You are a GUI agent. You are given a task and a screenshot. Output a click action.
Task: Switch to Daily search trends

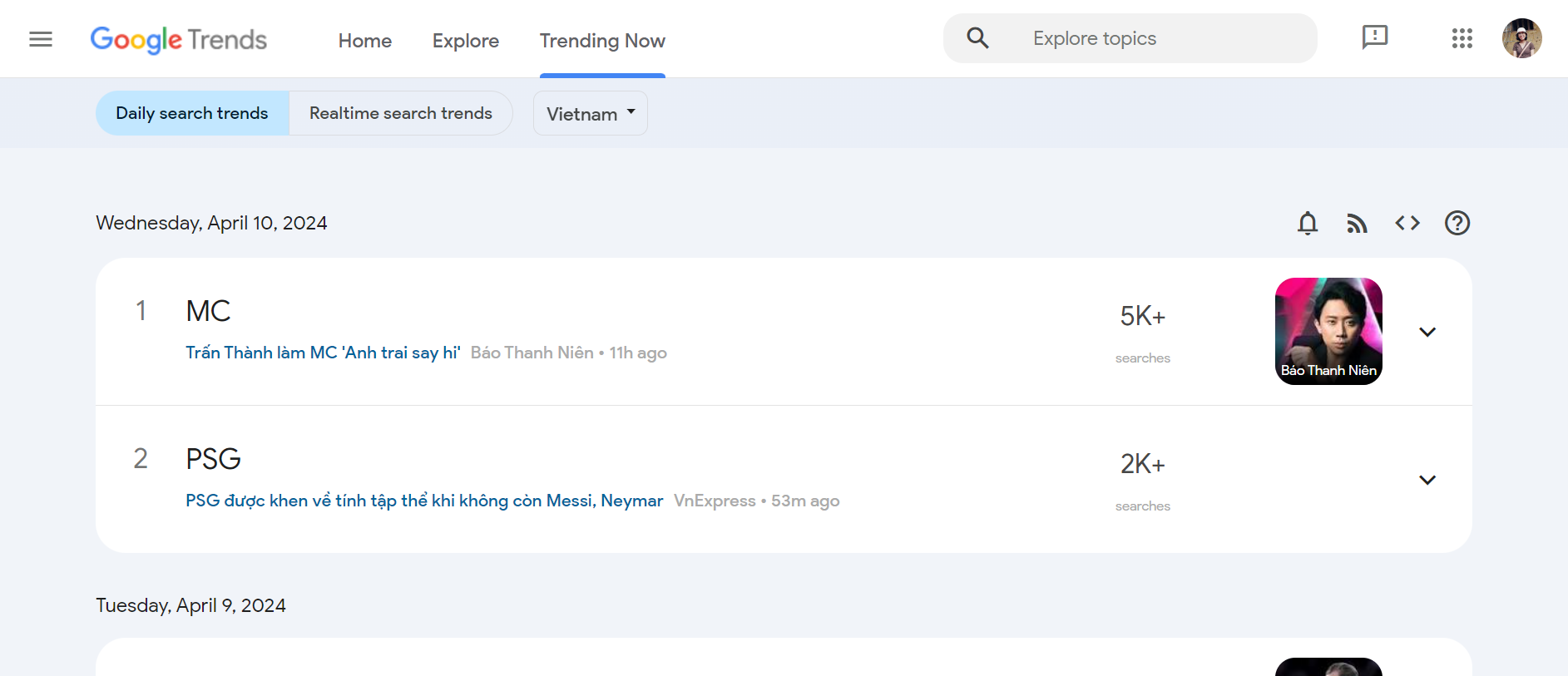pyautogui.click(x=192, y=113)
